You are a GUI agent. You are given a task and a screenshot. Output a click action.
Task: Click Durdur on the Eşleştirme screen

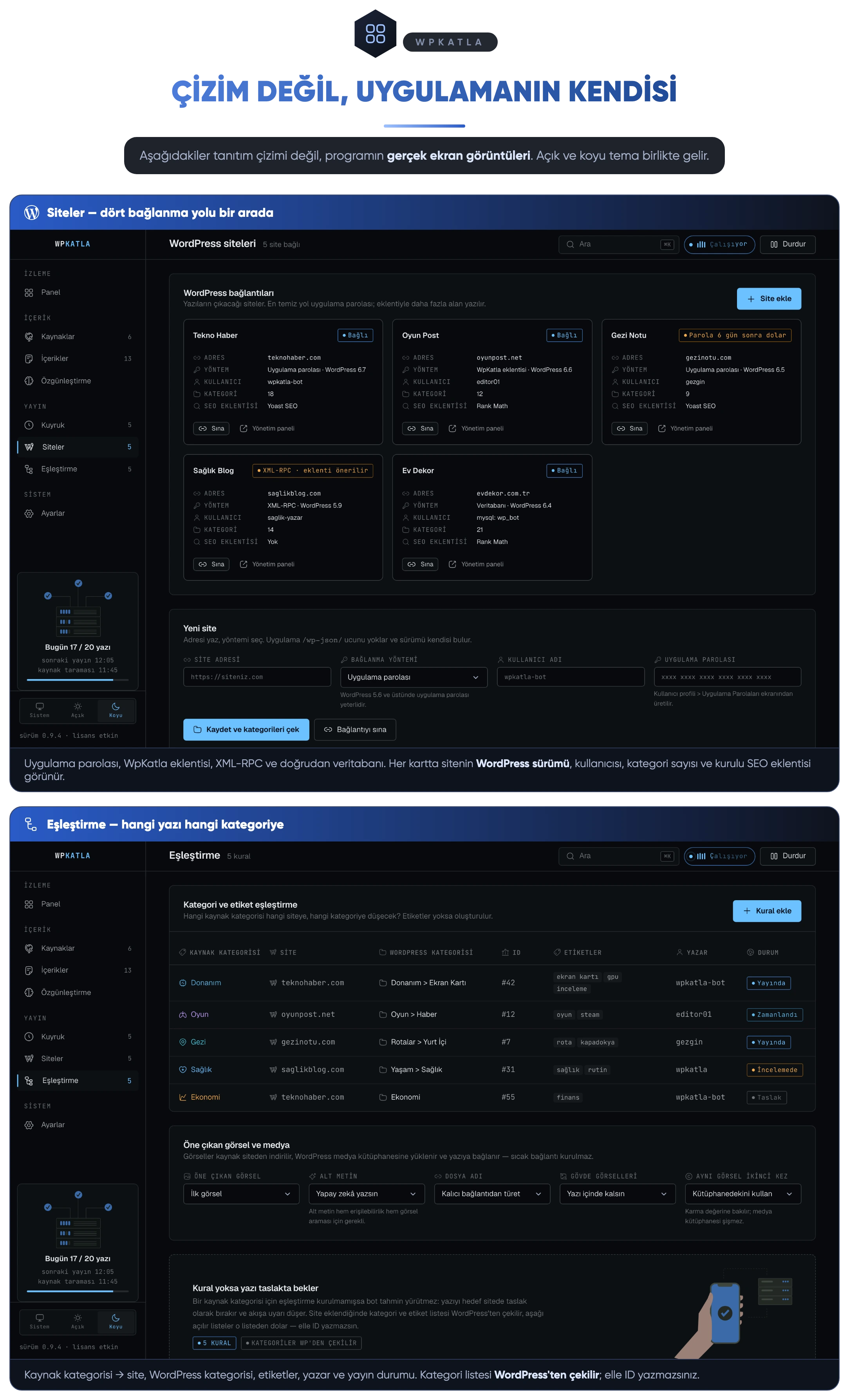[x=788, y=856]
